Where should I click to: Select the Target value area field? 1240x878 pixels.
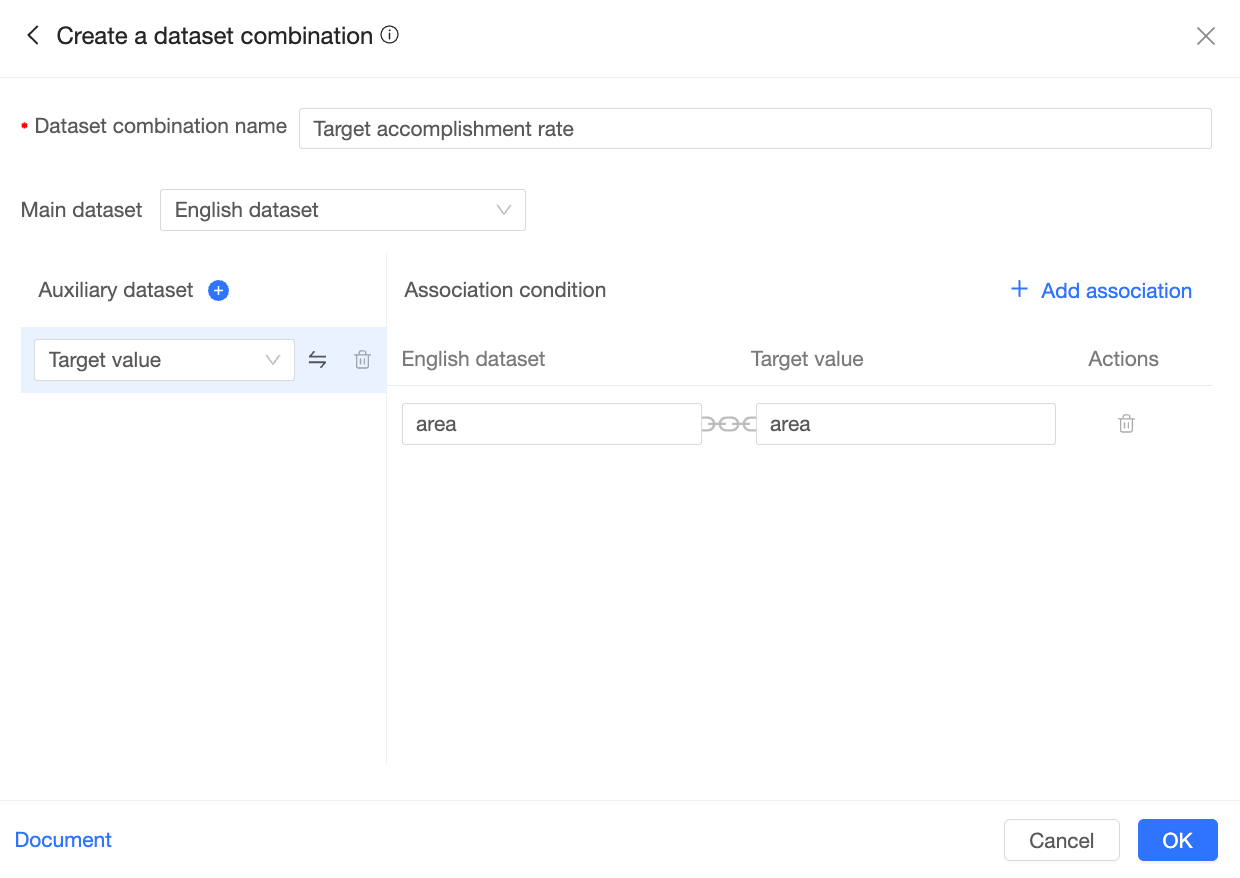click(906, 424)
